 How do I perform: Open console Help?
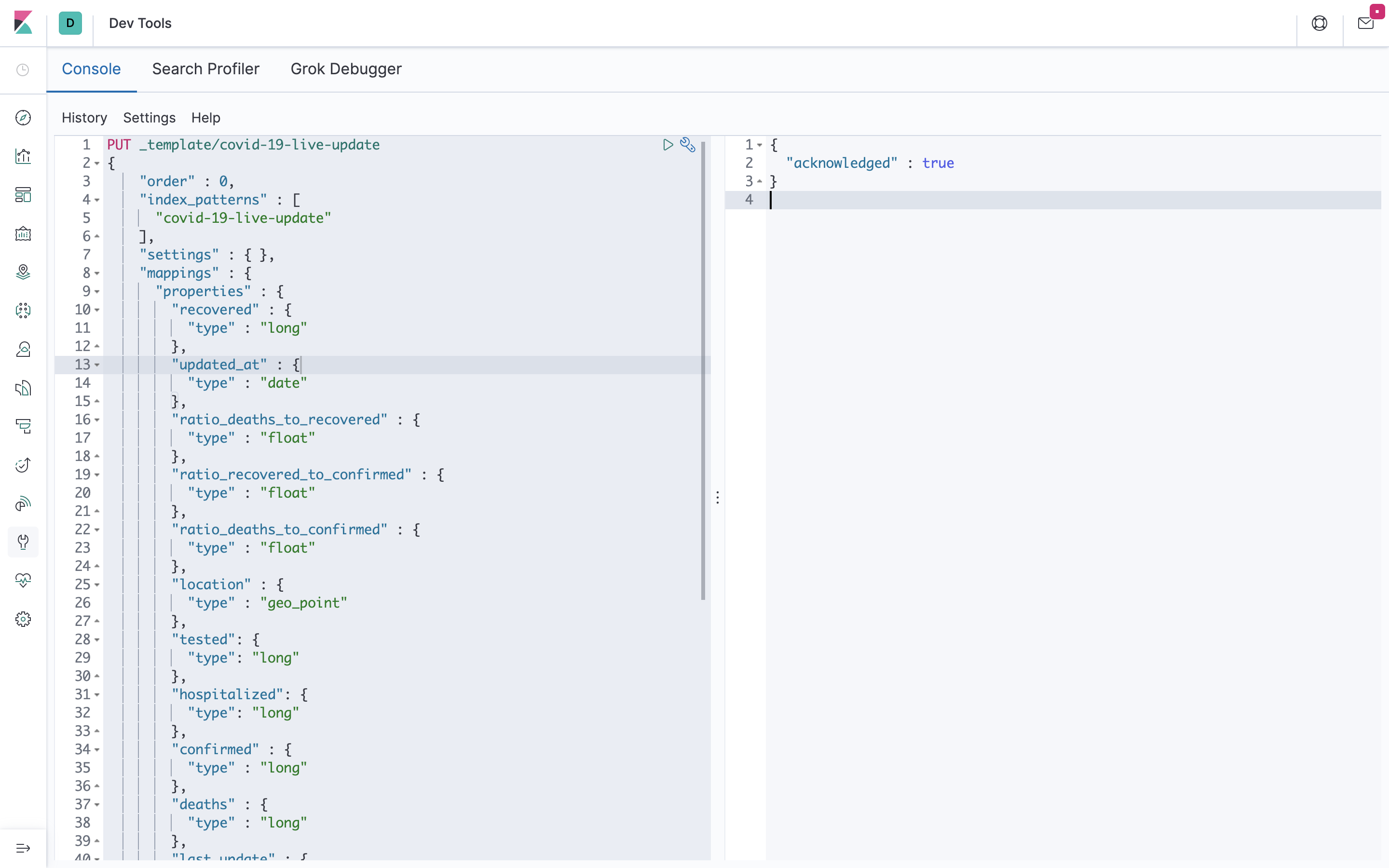205,118
